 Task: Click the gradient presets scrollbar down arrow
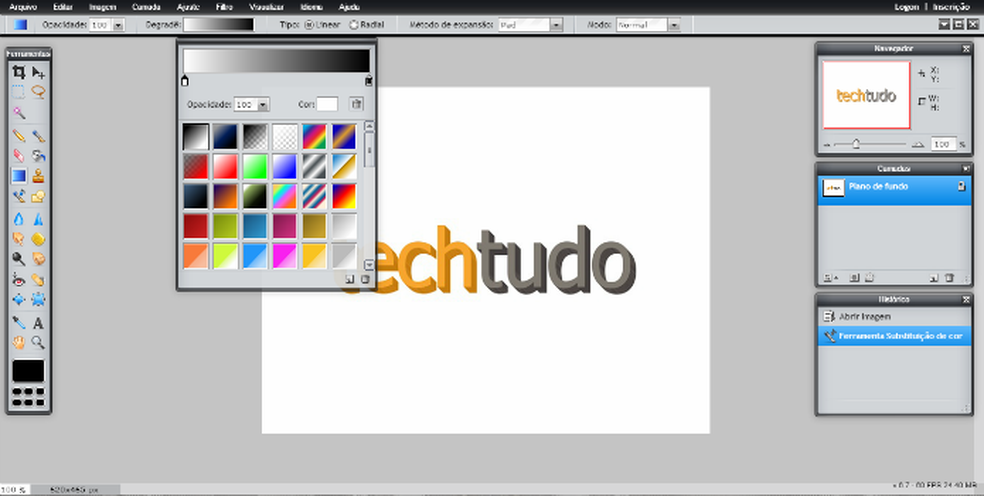coord(369,265)
